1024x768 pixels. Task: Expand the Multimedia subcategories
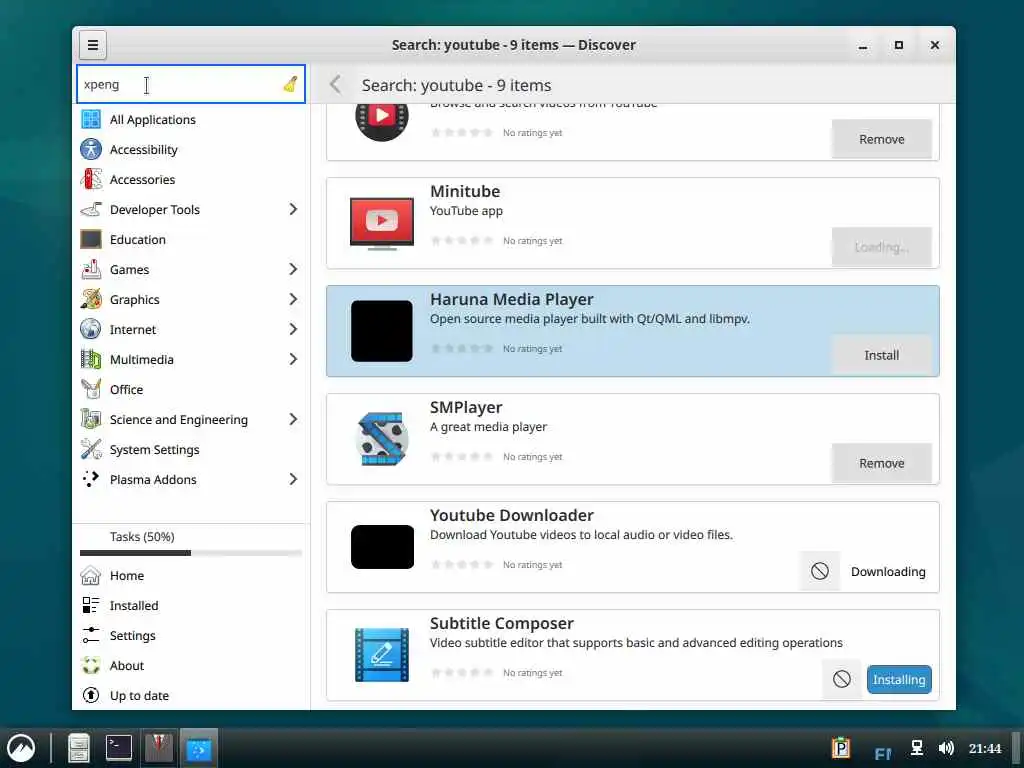click(x=293, y=359)
